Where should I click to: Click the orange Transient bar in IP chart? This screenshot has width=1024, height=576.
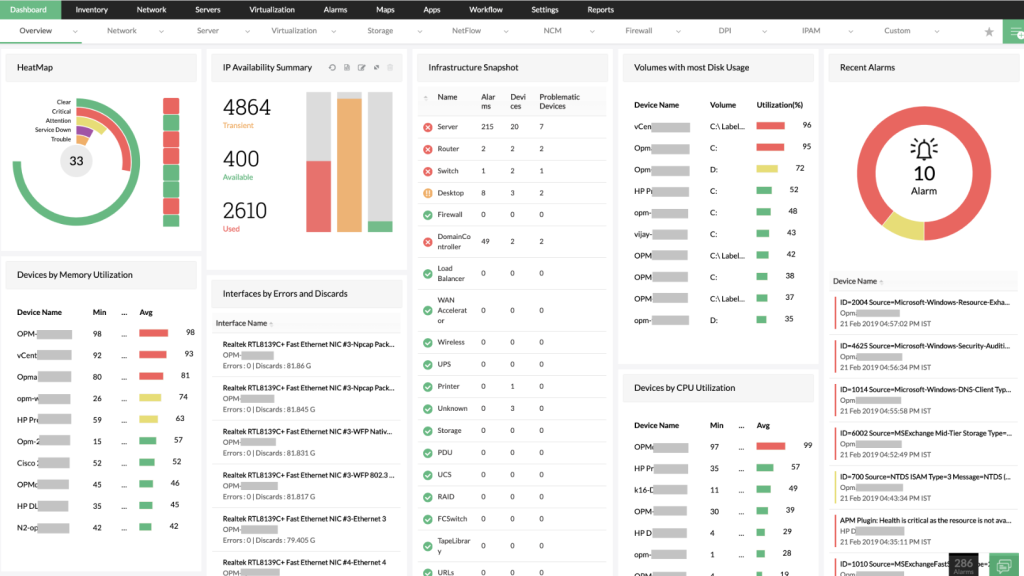click(x=349, y=165)
